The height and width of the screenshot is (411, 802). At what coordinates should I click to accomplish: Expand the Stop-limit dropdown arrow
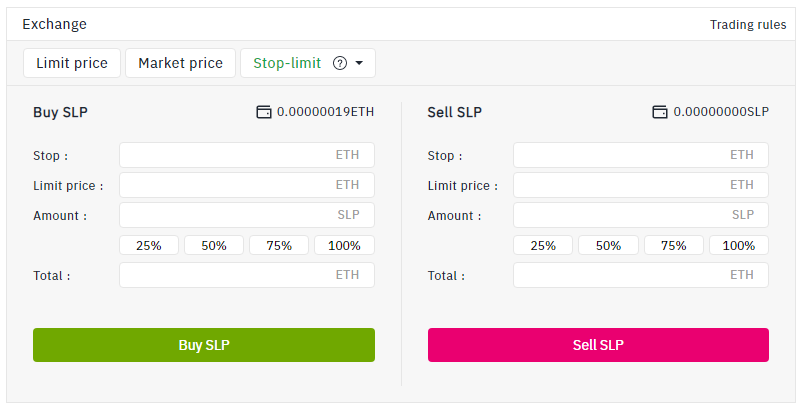point(359,63)
